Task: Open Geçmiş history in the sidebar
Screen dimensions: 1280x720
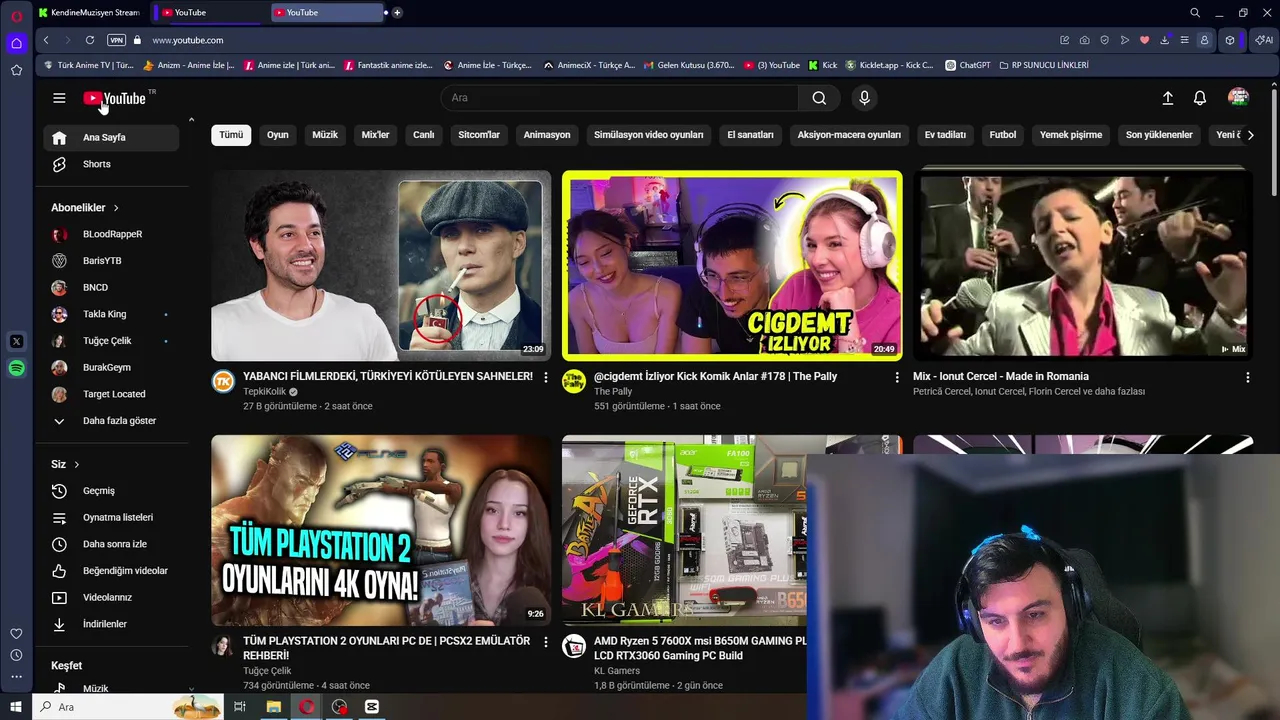Action: tap(111, 491)
